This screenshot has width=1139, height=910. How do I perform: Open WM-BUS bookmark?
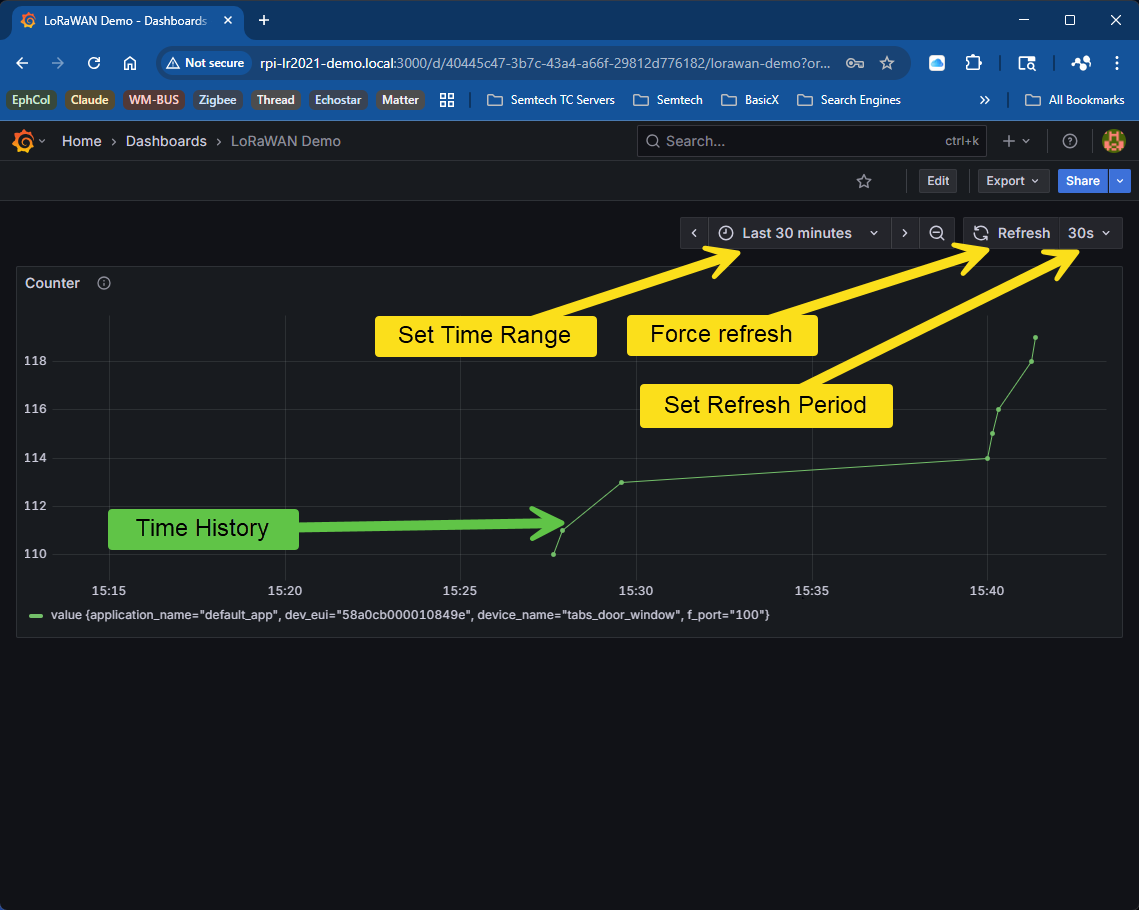coord(154,100)
